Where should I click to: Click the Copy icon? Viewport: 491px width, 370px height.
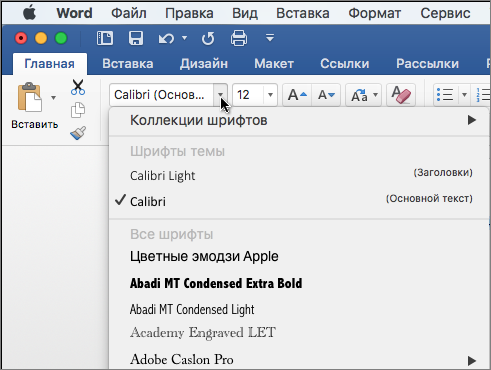tap(78, 110)
